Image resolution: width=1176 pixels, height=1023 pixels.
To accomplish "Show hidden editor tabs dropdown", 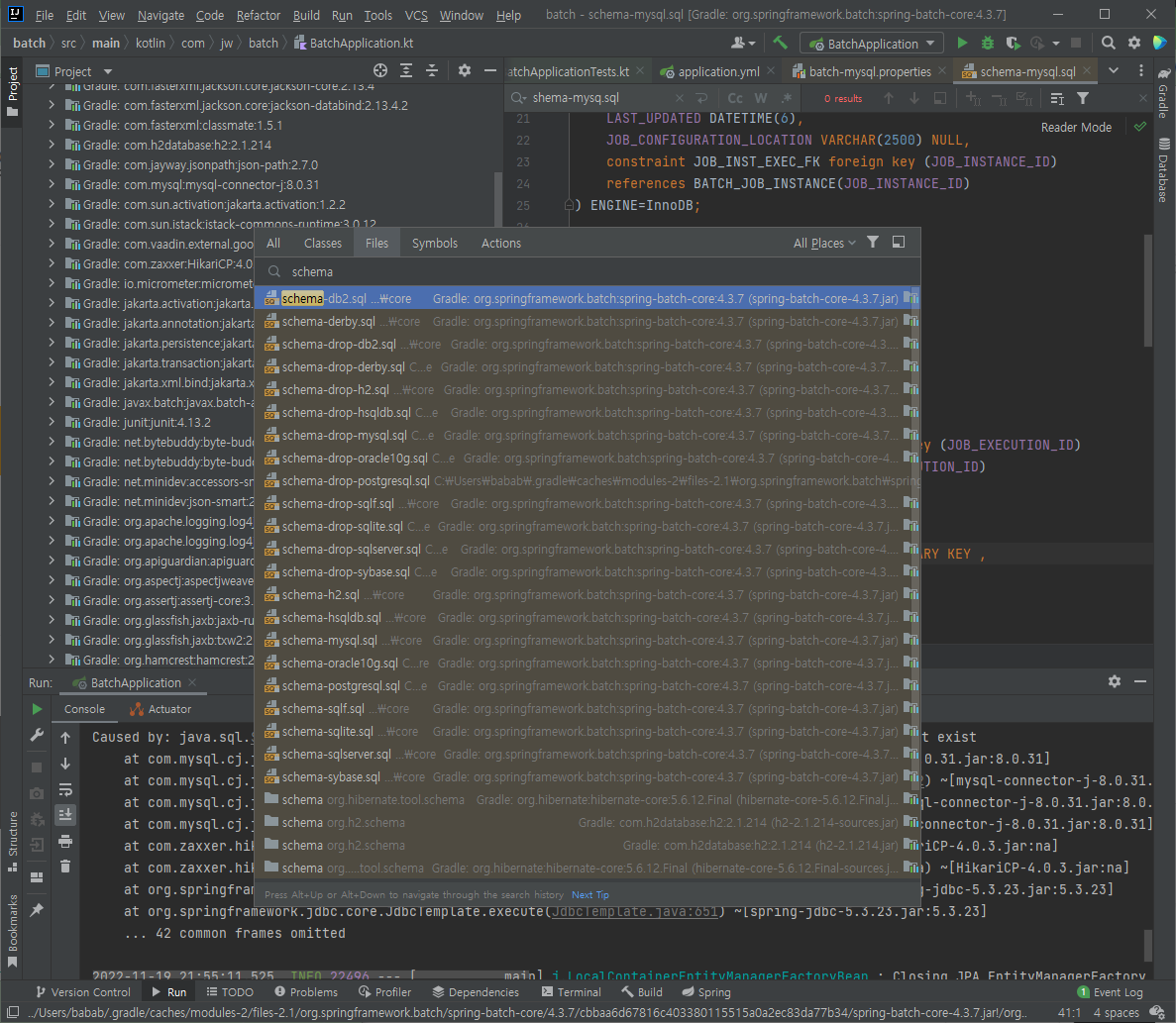I will click(x=1114, y=71).
